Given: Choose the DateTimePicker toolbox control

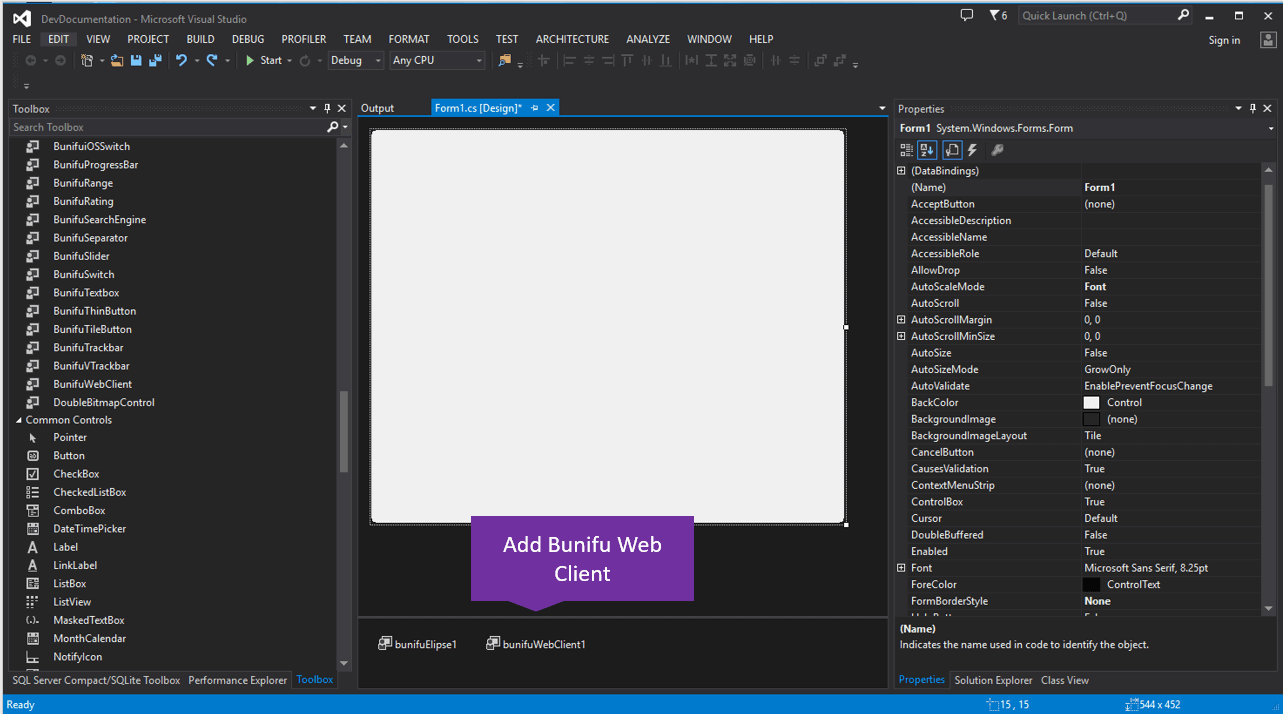Looking at the screenshot, I should tap(89, 529).
